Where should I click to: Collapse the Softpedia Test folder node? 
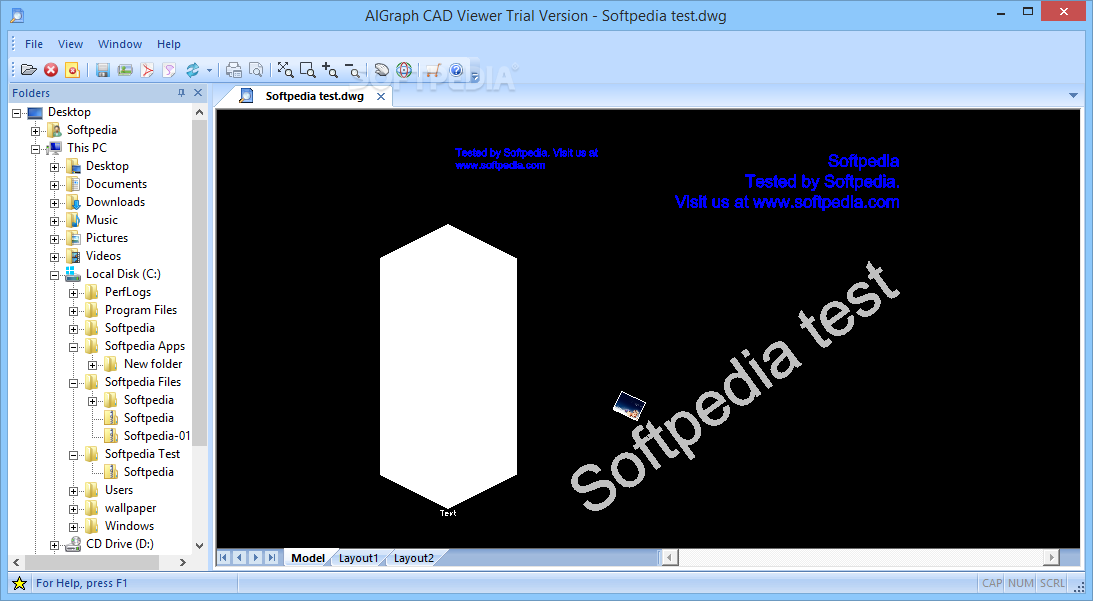click(x=73, y=455)
